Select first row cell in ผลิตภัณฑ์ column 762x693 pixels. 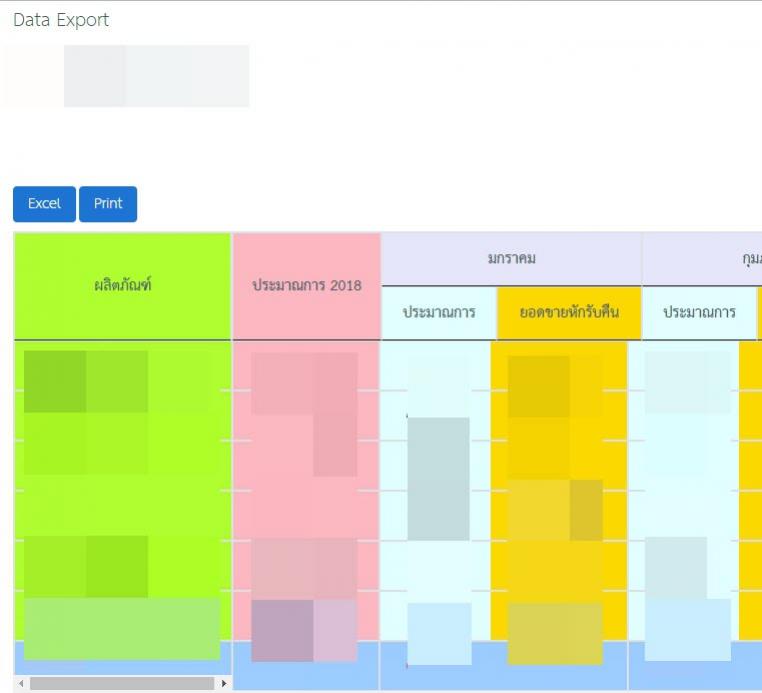pos(122,366)
